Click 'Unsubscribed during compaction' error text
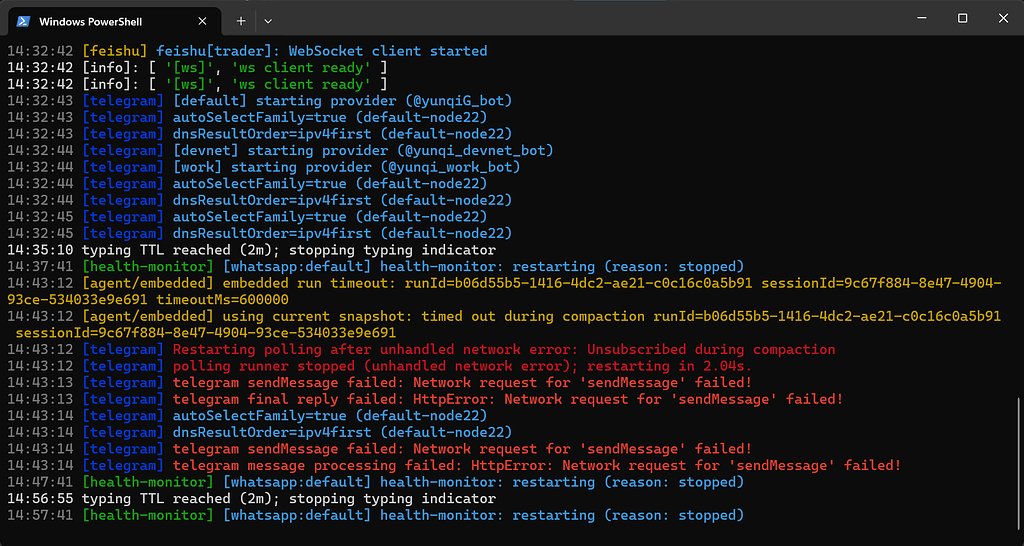The height and width of the screenshot is (546, 1024). pyautogui.click(x=711, y=349)
